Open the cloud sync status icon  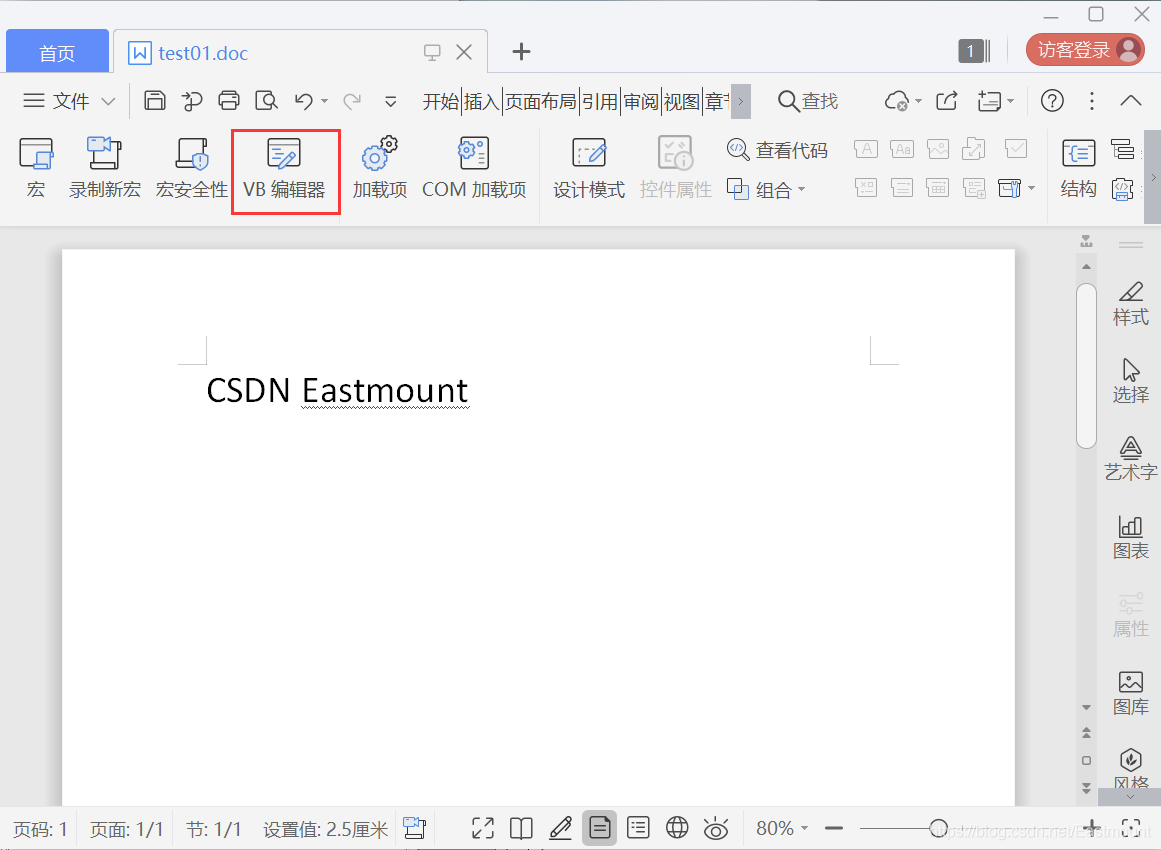pos(897,101)
